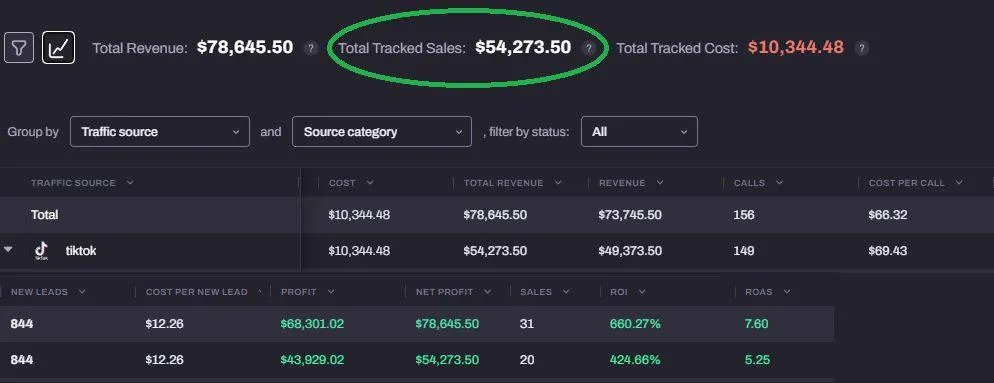
Task: Select the tiktok traffic source row
Action: [497, 251]
